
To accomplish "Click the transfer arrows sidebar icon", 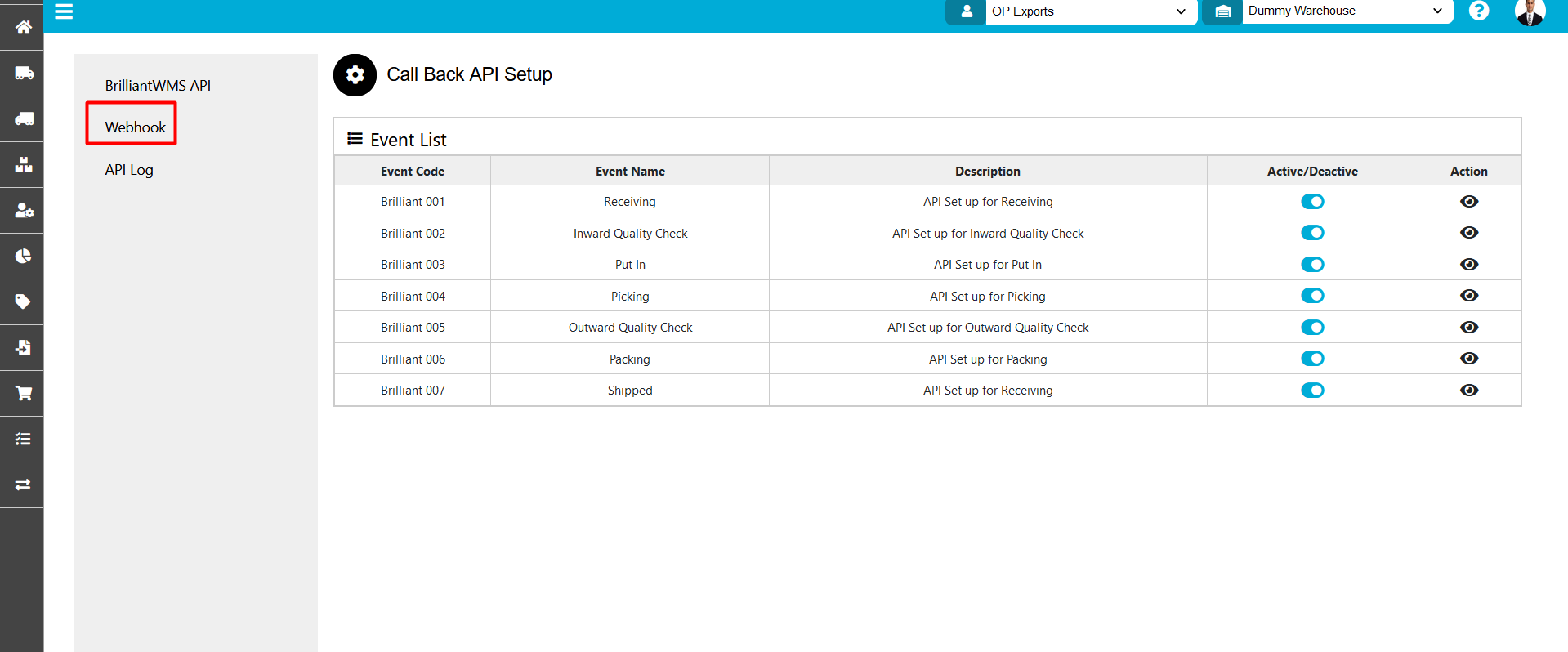I will coord(23,485).
